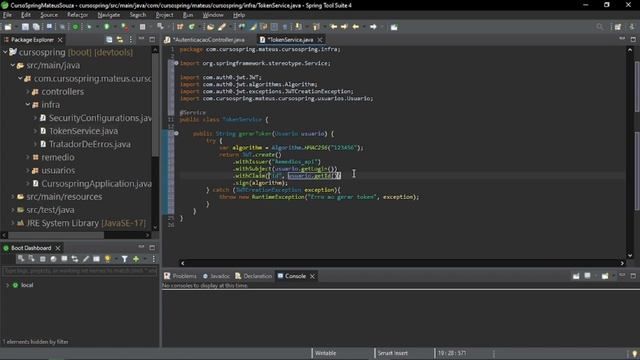Open the File menu
640x360 pixels.
coord(7,15)
